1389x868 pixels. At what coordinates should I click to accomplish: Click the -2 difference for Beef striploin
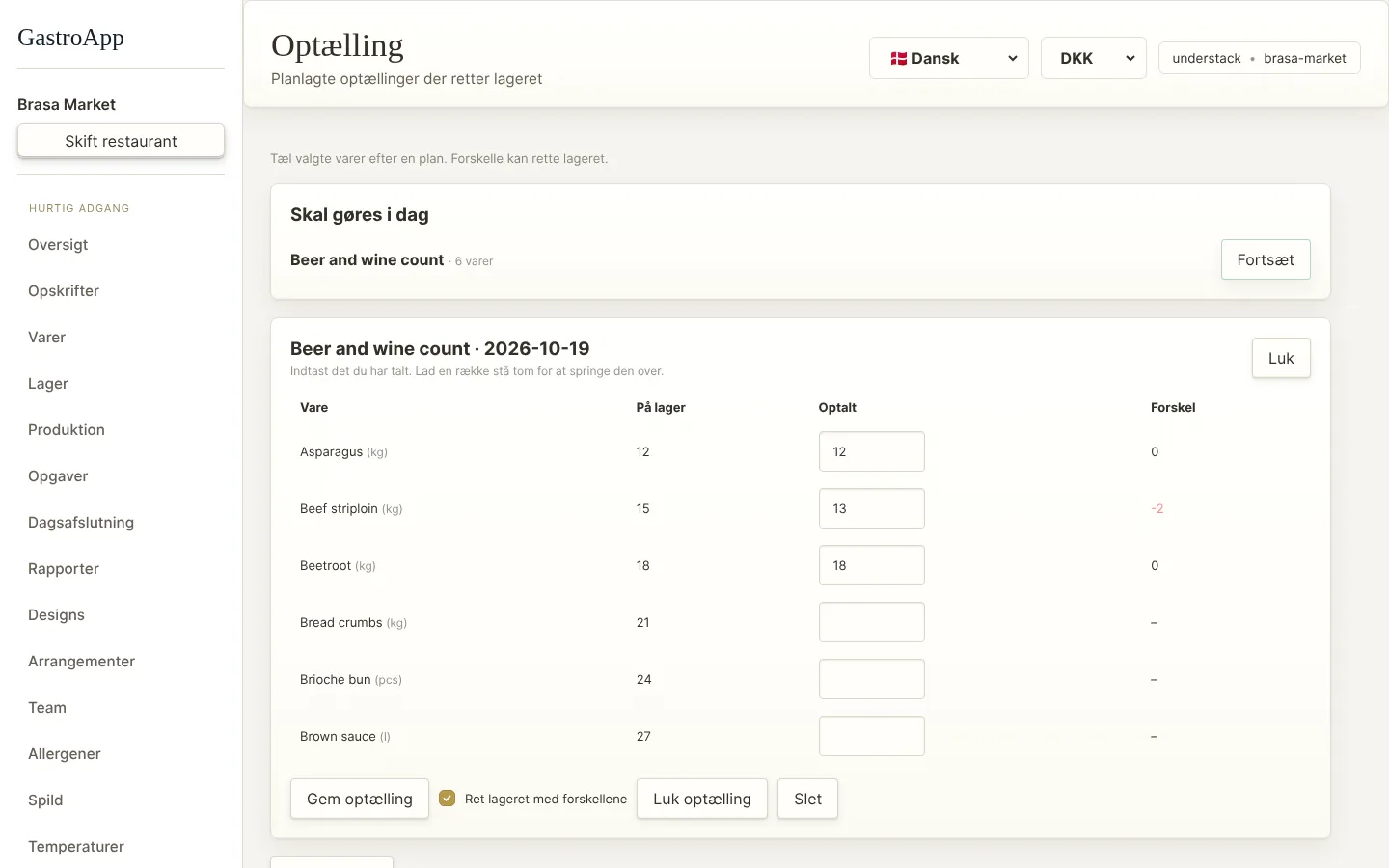[1157, 508]
